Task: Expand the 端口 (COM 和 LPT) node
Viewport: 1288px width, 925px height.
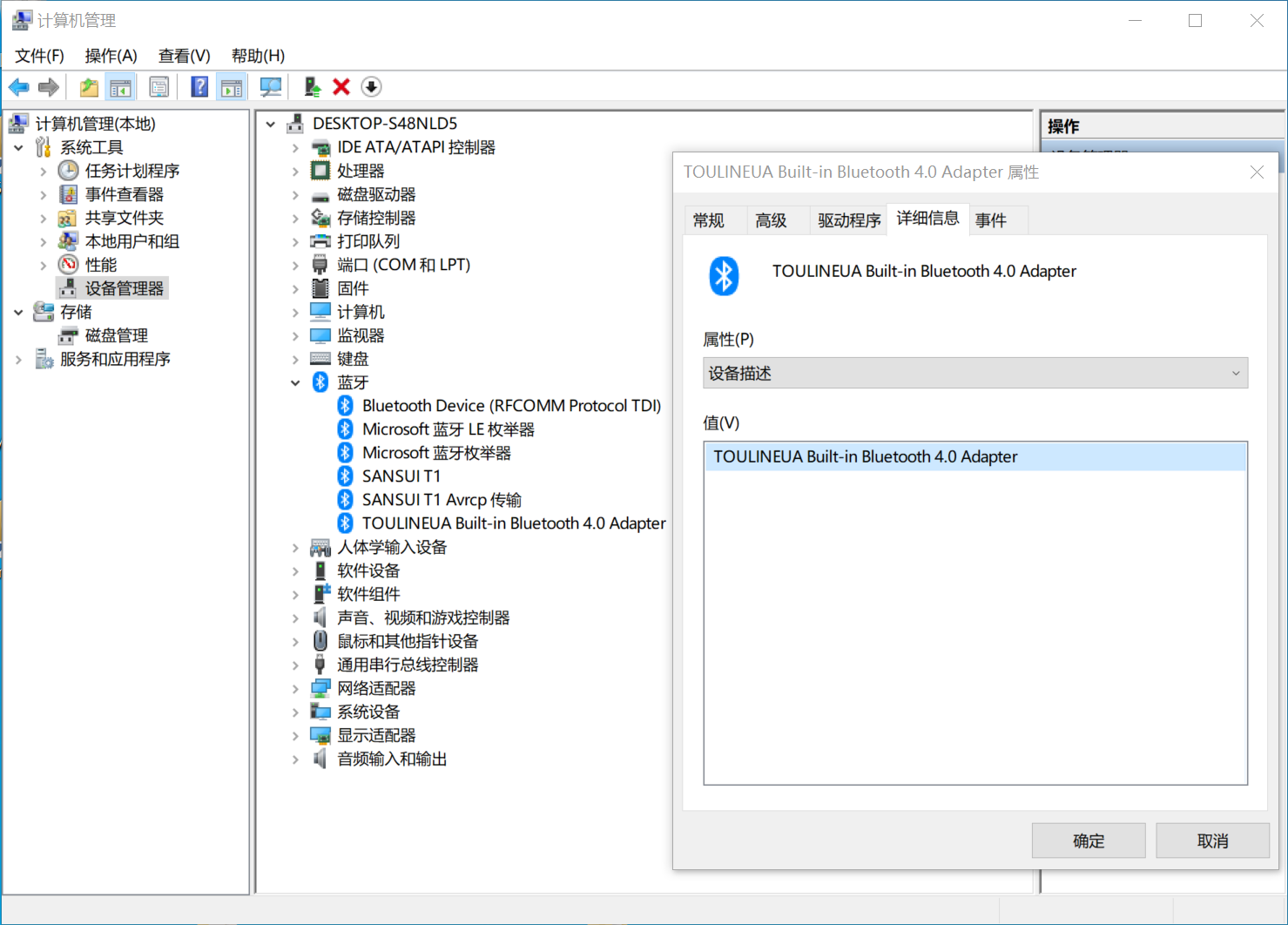Action: point(295,265)
